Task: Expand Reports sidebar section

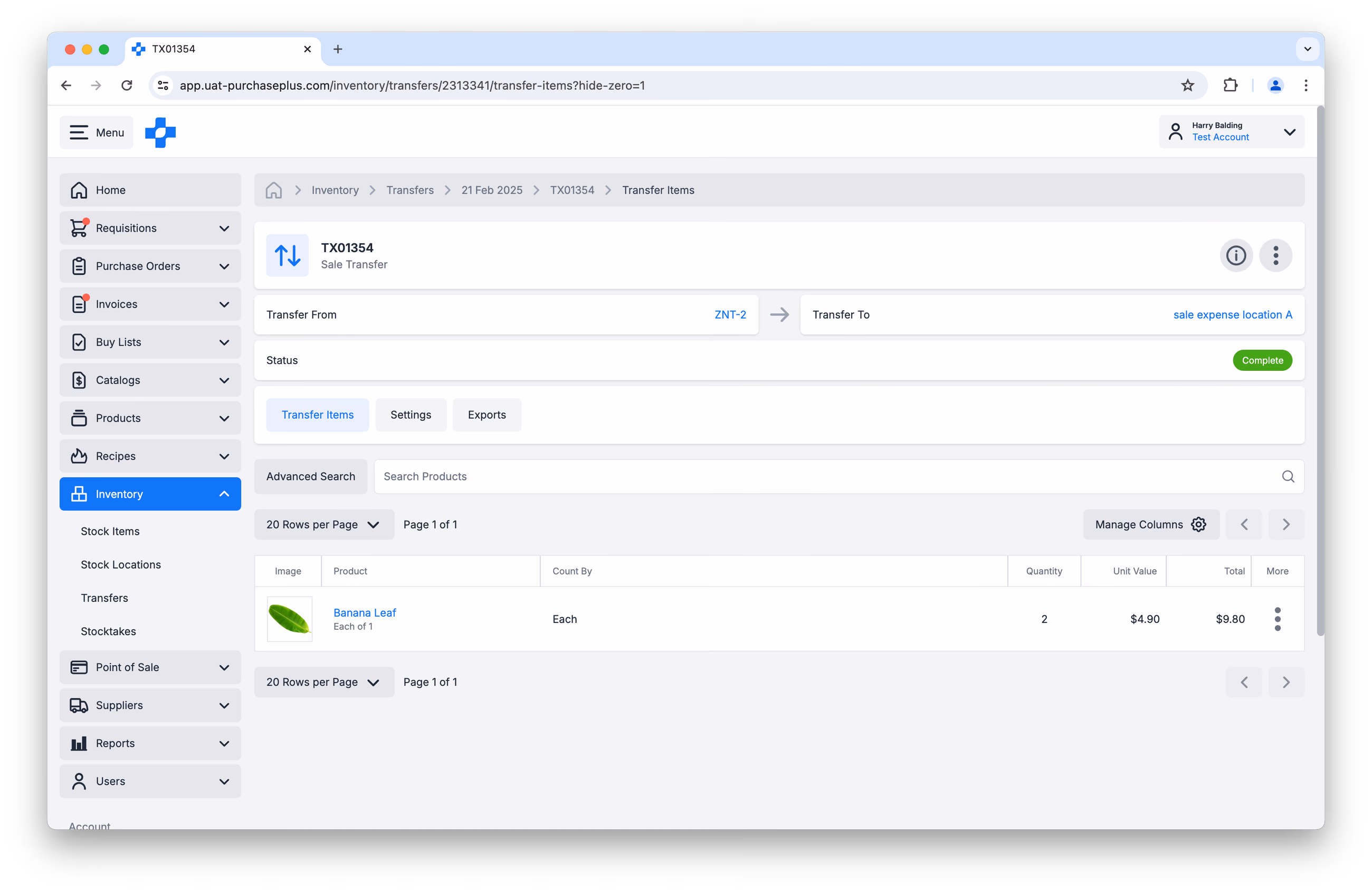Action: (150, 743)
